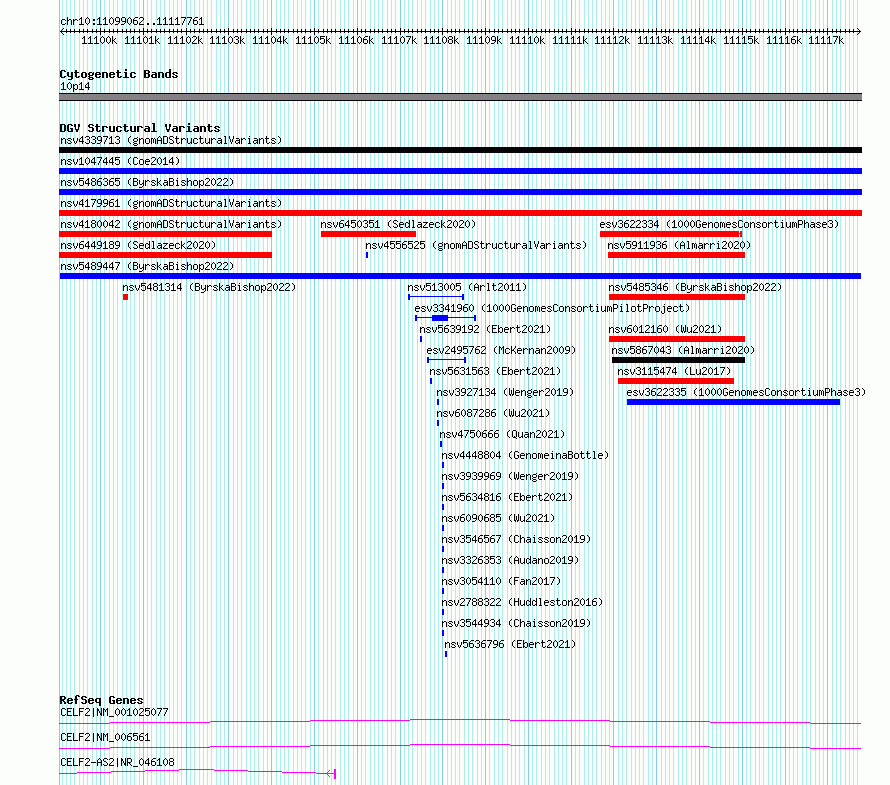Open nsv5489447 (ByrskaBishop2022) variant
This screenshot has height=785, width=890.
[x=147, y=266]
